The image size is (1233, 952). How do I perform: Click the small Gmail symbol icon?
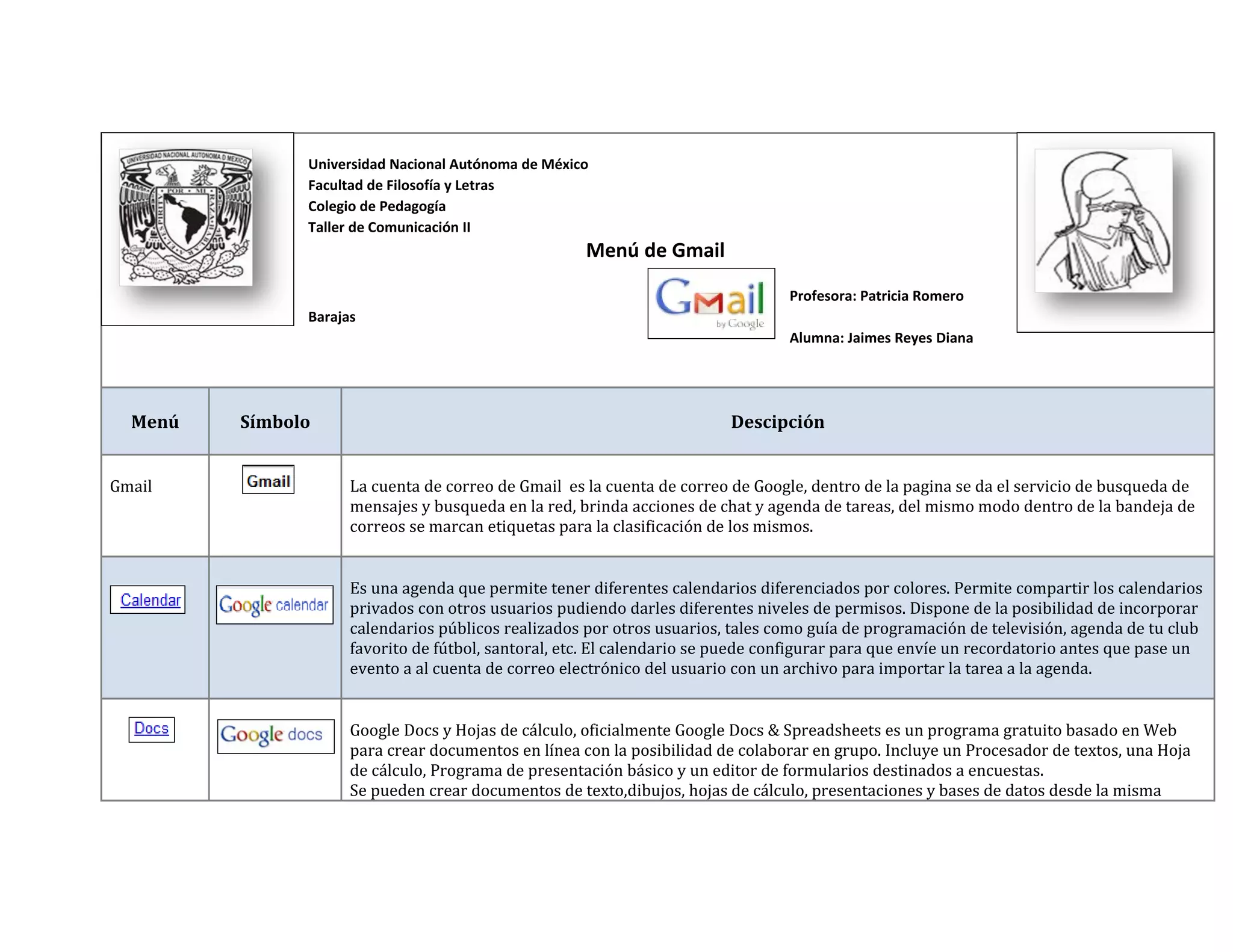[268, 480]
